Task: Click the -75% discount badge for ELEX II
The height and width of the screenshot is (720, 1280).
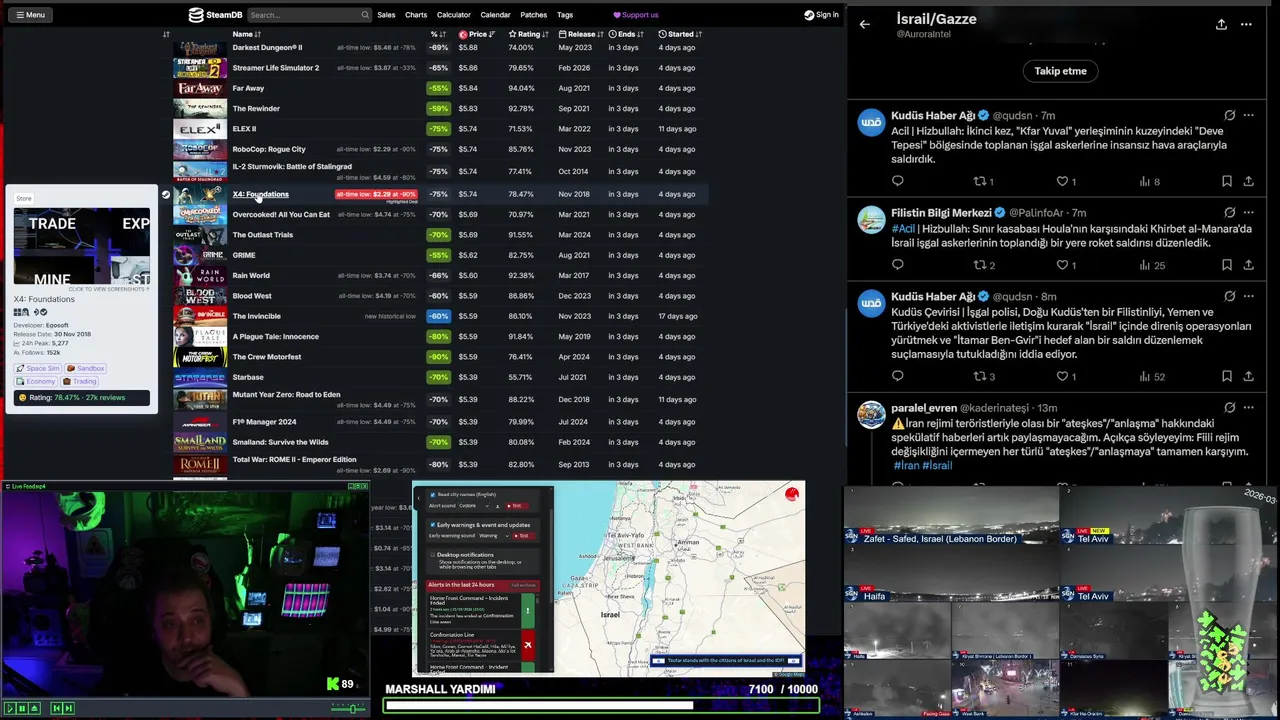Action: [x=438, y=128]
